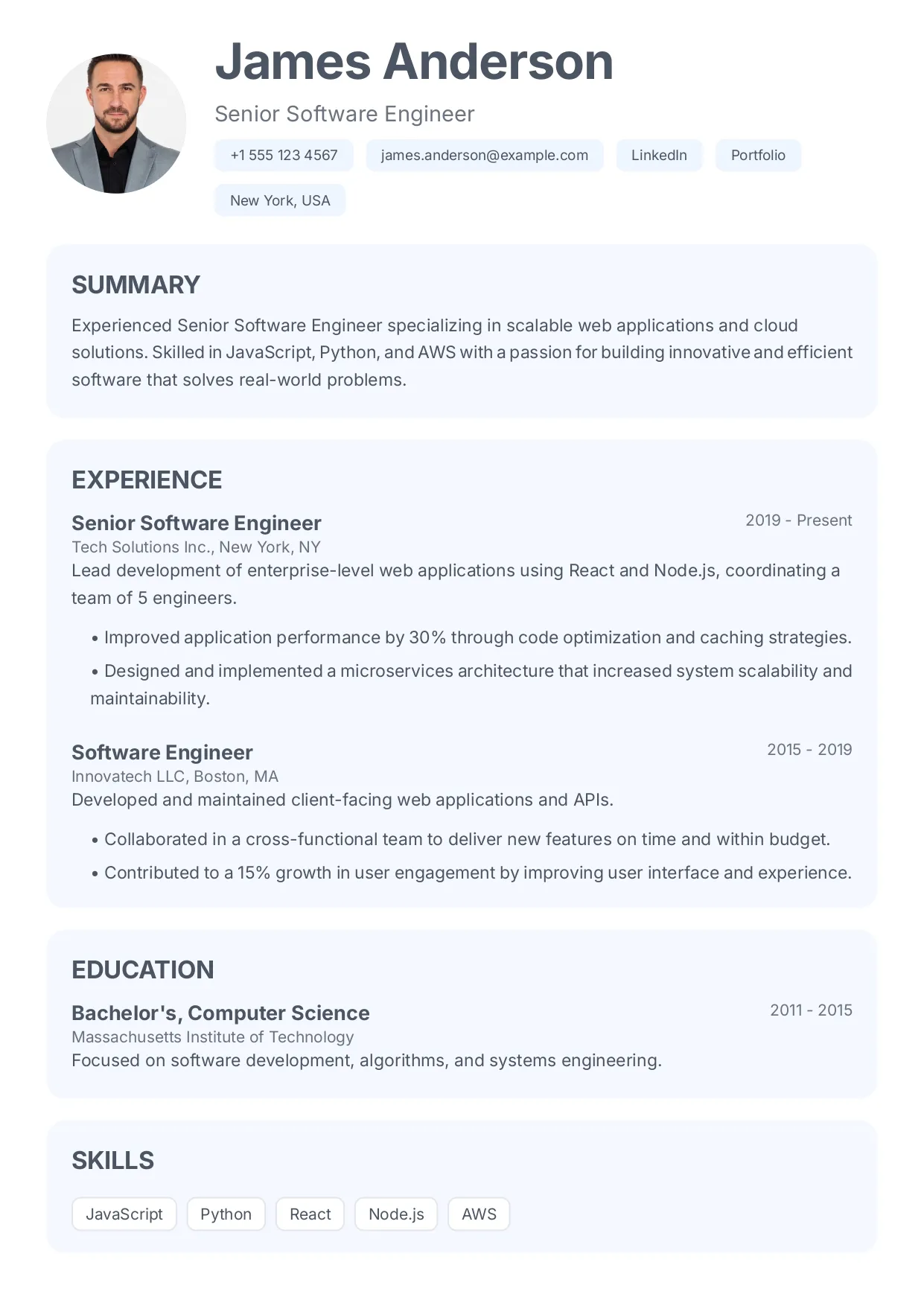Click the EDUCATION section heading
924x1306 pixels.
click(143, 970)
